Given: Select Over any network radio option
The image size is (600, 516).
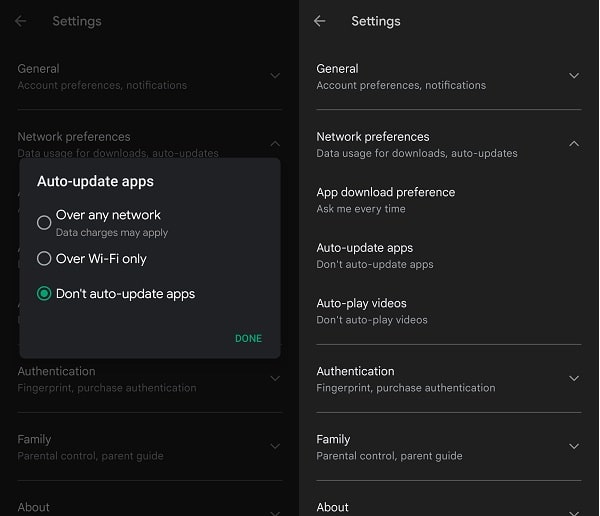Looking at the screenshot, I should coord(44,222).
